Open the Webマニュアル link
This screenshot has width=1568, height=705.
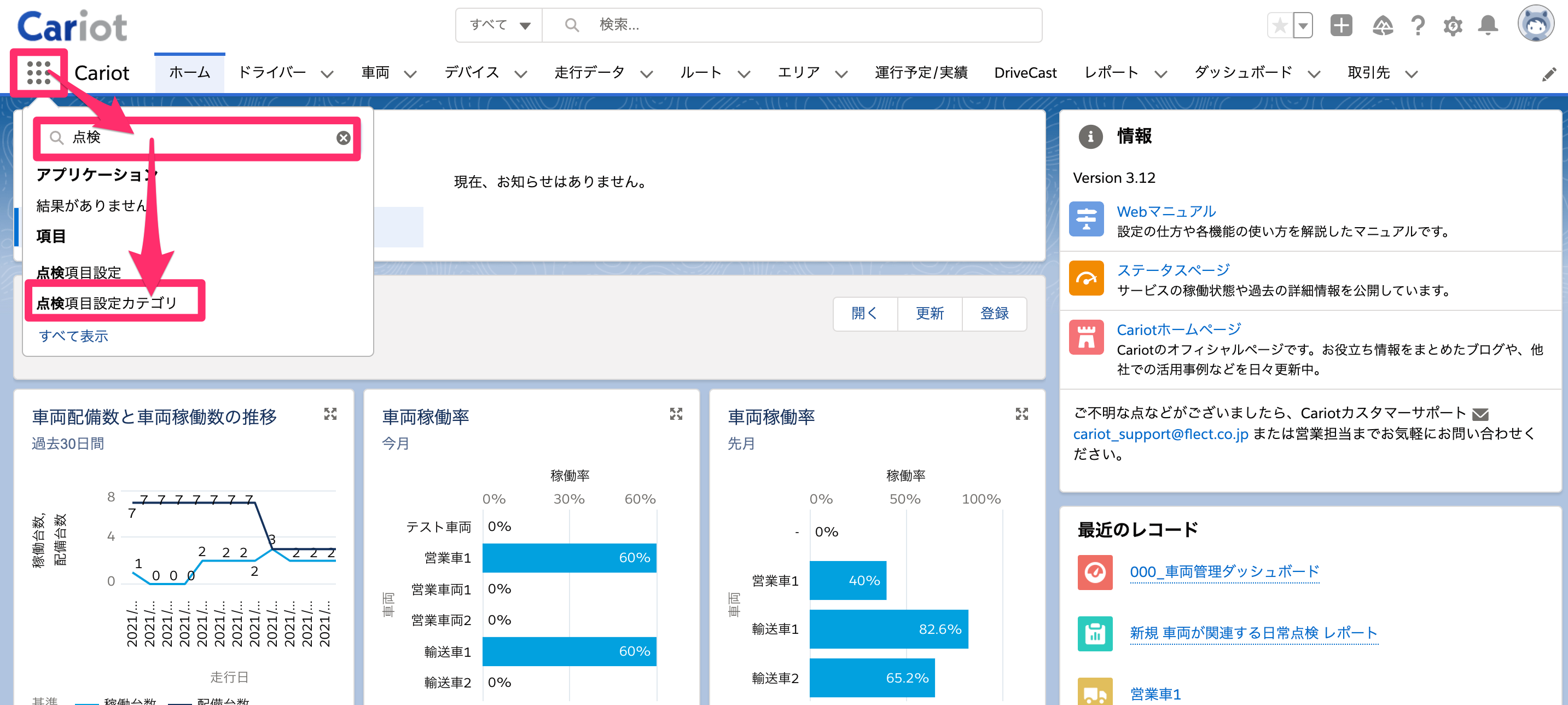click(1166, 211)
